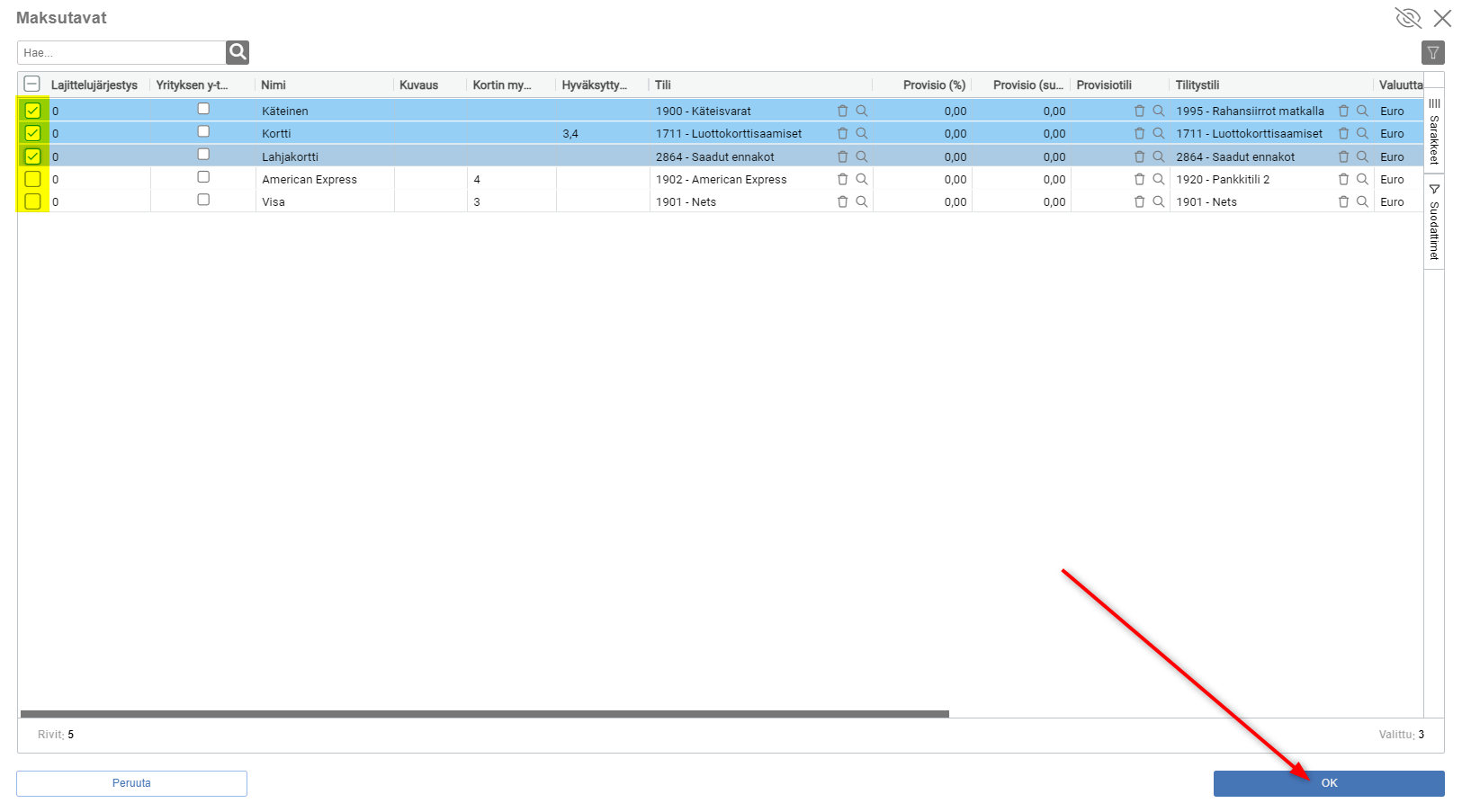This screenshot has width=1462, height=812.
Task: Clear Tilitystili 2864 - Saadut ennakot
Action: coord(1344,156)
